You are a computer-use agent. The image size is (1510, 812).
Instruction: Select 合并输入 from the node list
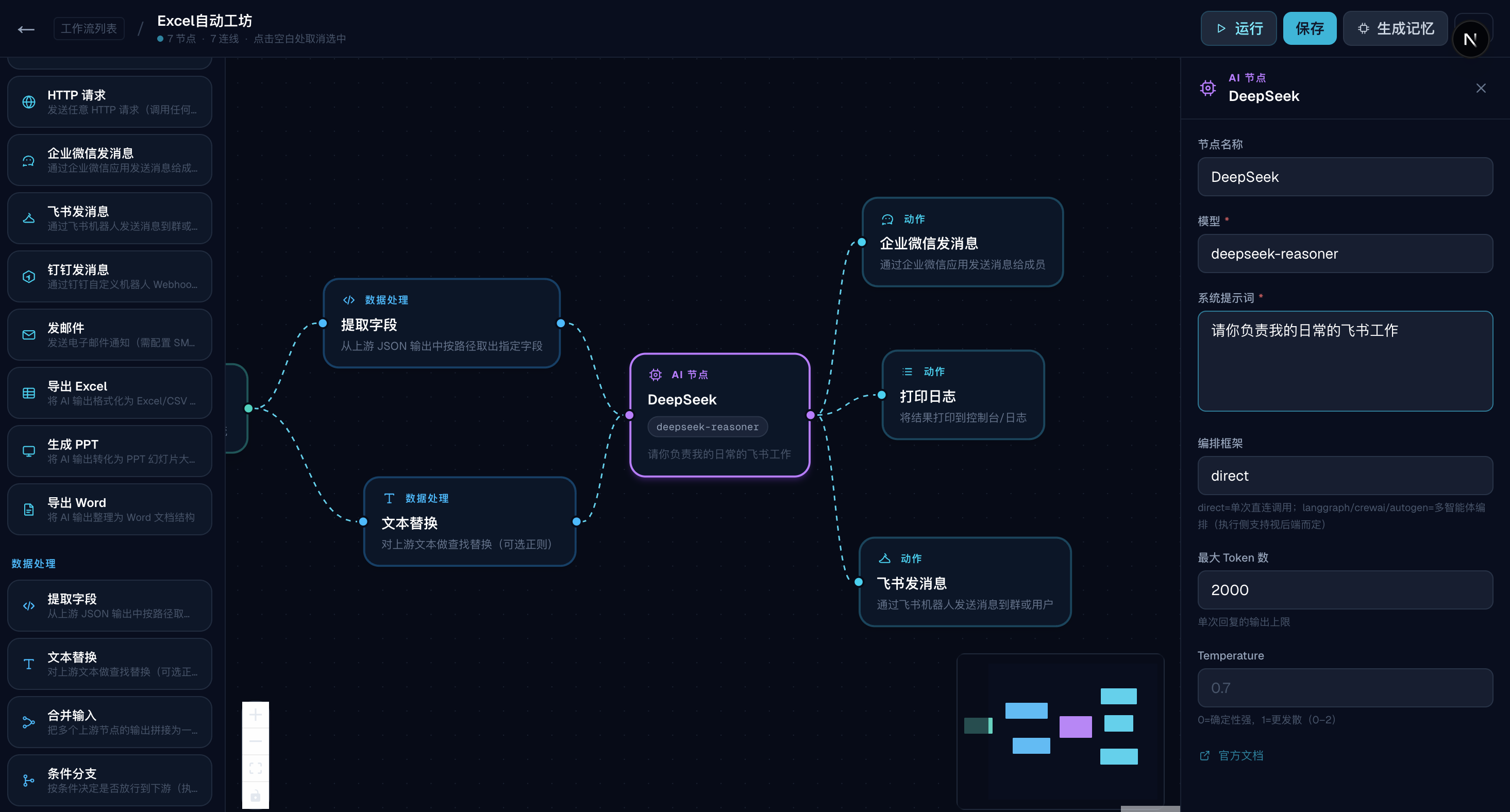click(x=110, y=722)
